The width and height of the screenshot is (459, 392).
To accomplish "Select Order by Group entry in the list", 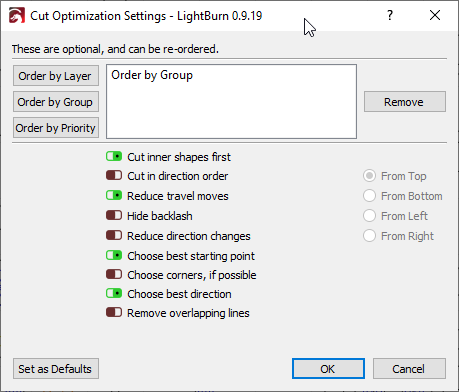I will click(152, 75).
